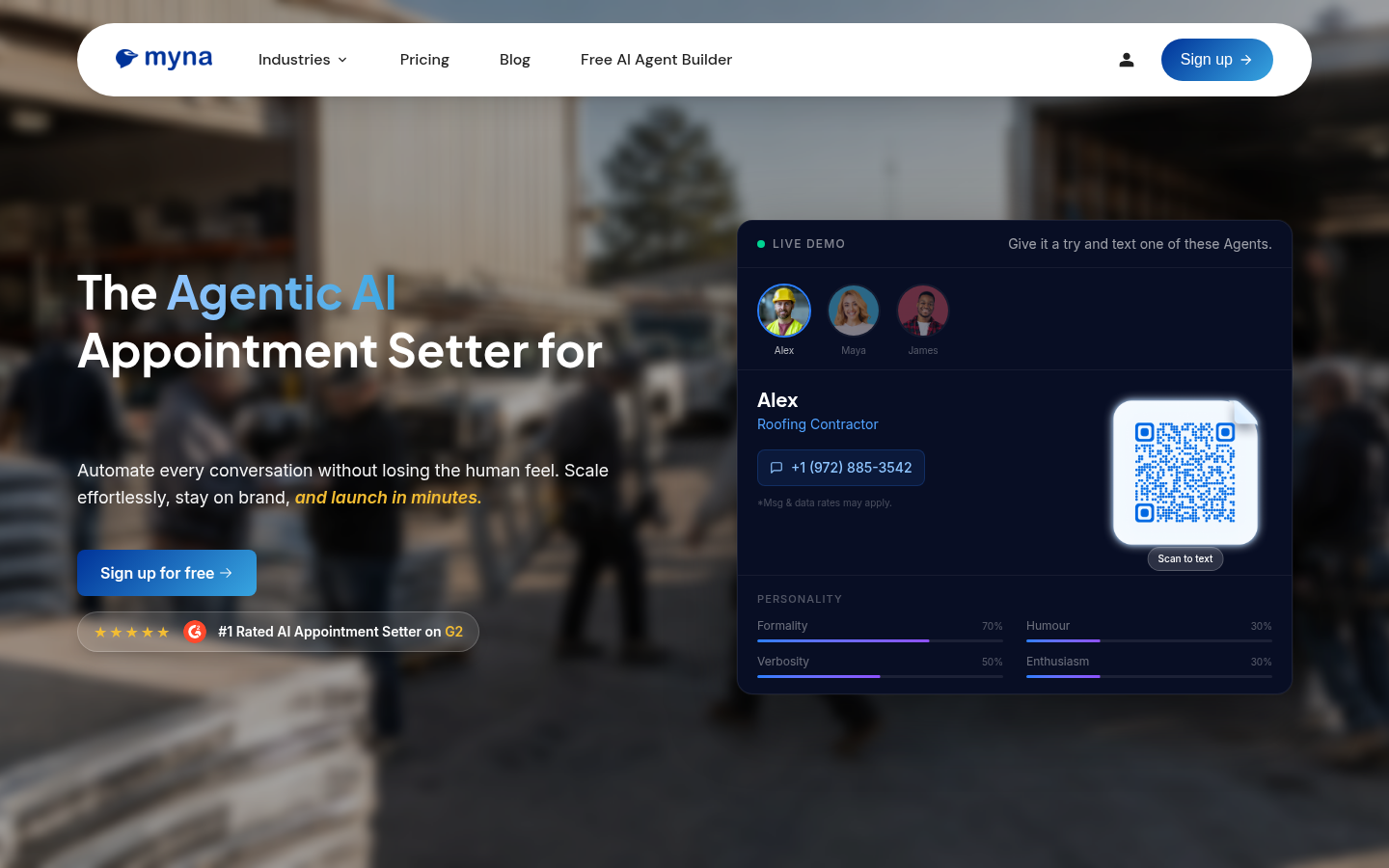
Task: Select James's avatar
Action: point(923,311)
